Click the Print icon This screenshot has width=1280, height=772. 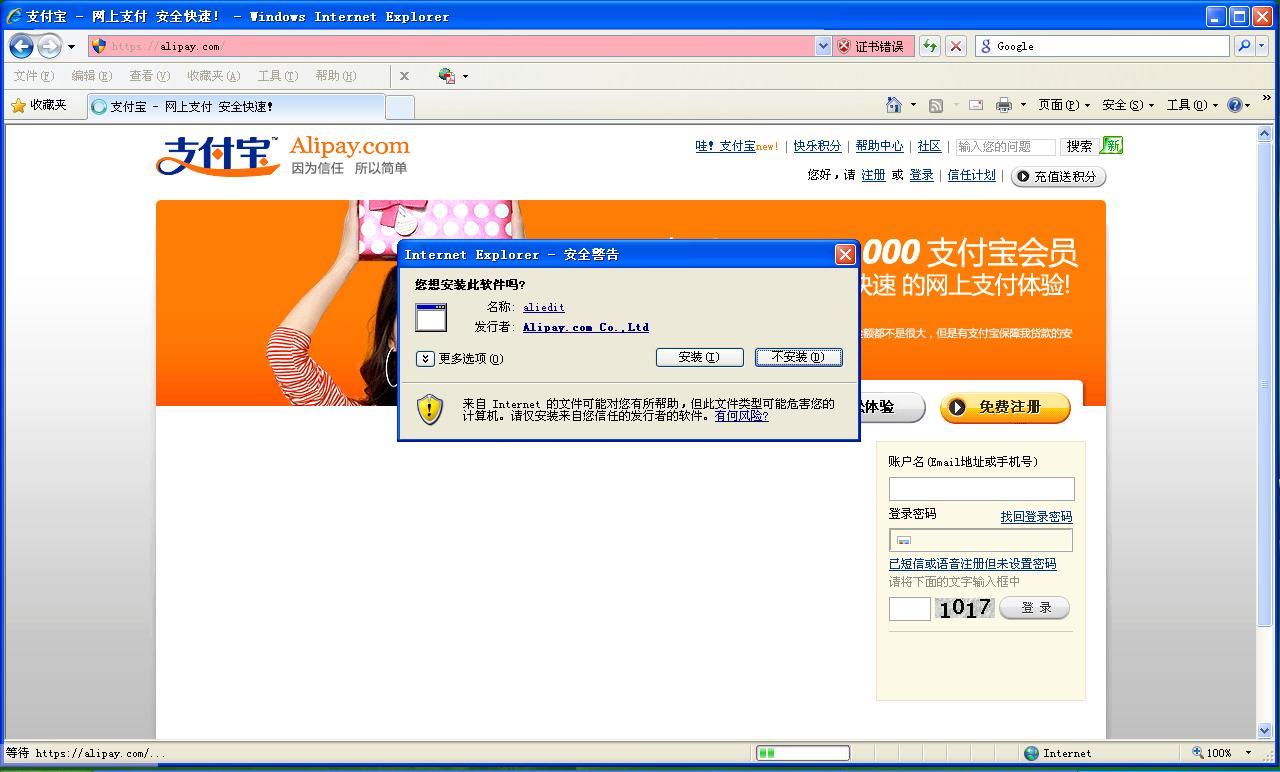point(1004,105)
